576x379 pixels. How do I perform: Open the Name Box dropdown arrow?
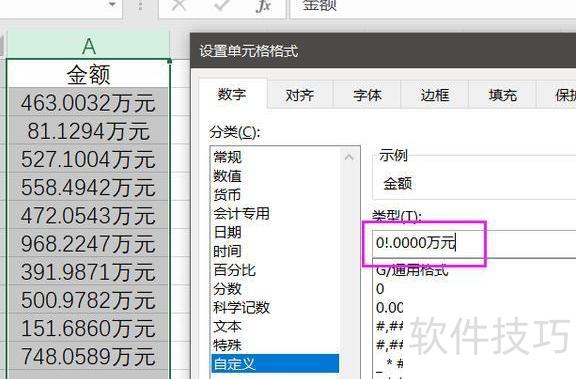point(112,4)
